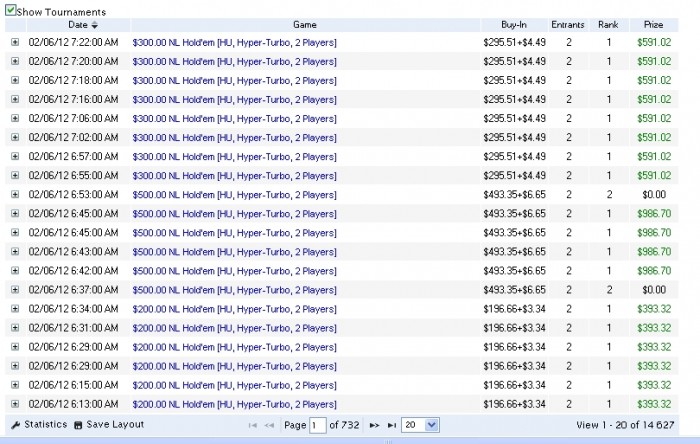Go to the first page
Image resolution: width=700 pixels, height=444 pixels.
point(252,425)
